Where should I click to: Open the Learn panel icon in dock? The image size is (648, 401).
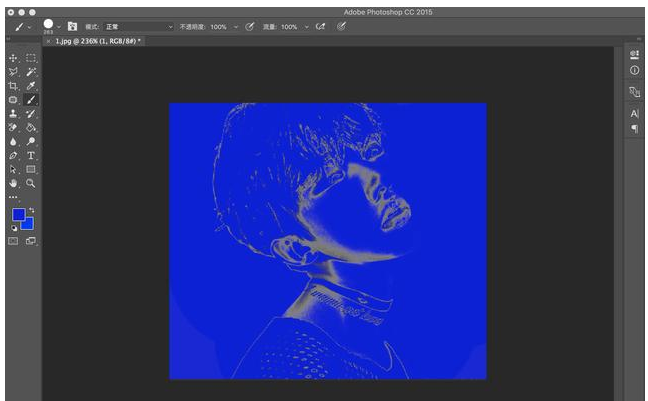[634, 55]
